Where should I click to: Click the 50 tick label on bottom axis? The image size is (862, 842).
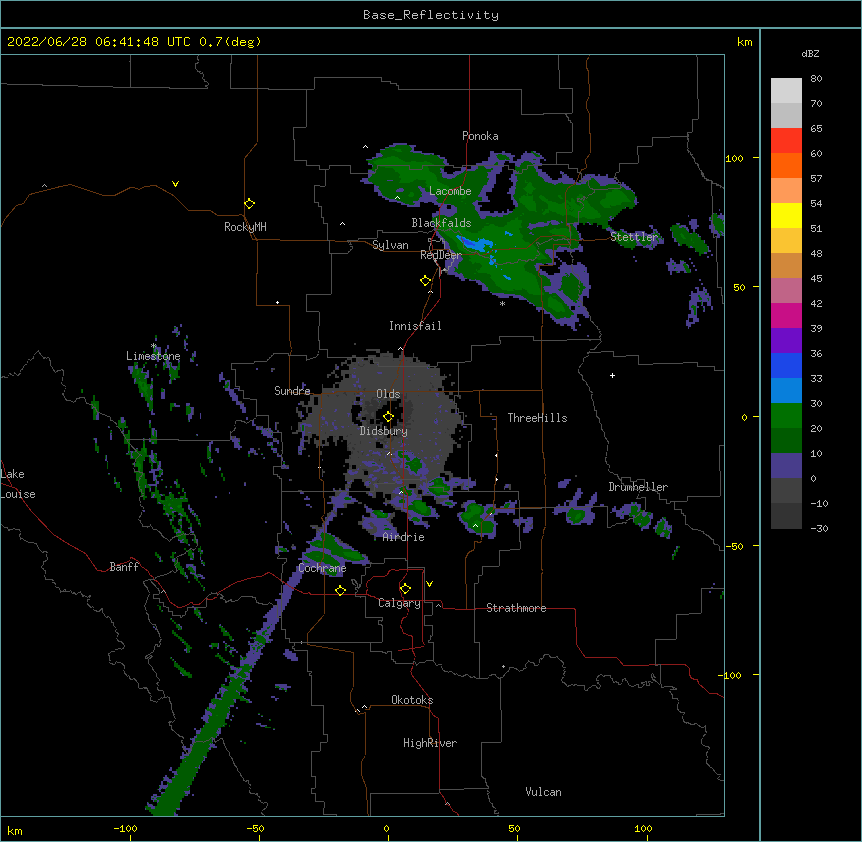pos(514,828)
